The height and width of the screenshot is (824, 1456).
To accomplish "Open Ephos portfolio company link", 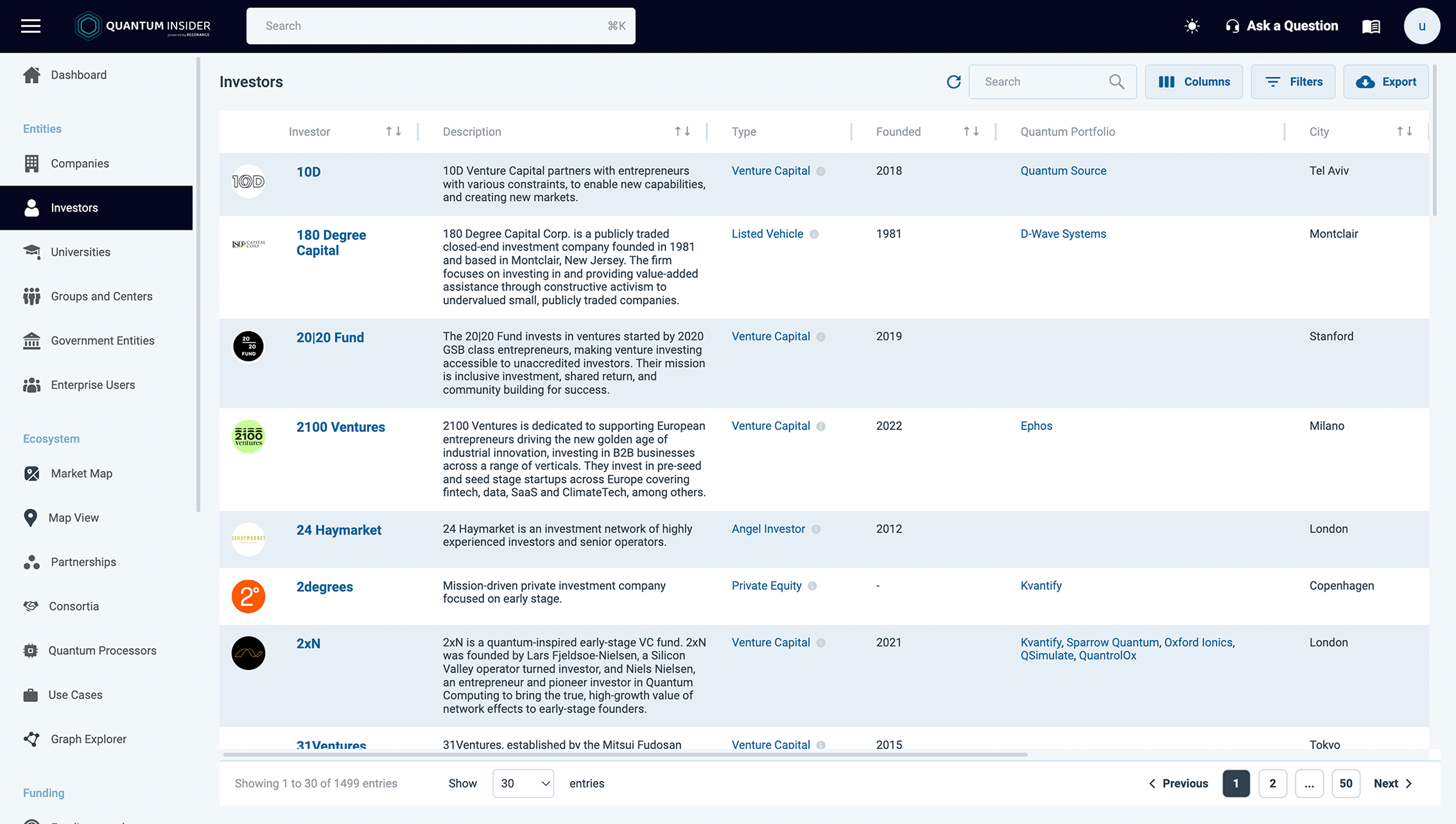I will (1036, 425).
